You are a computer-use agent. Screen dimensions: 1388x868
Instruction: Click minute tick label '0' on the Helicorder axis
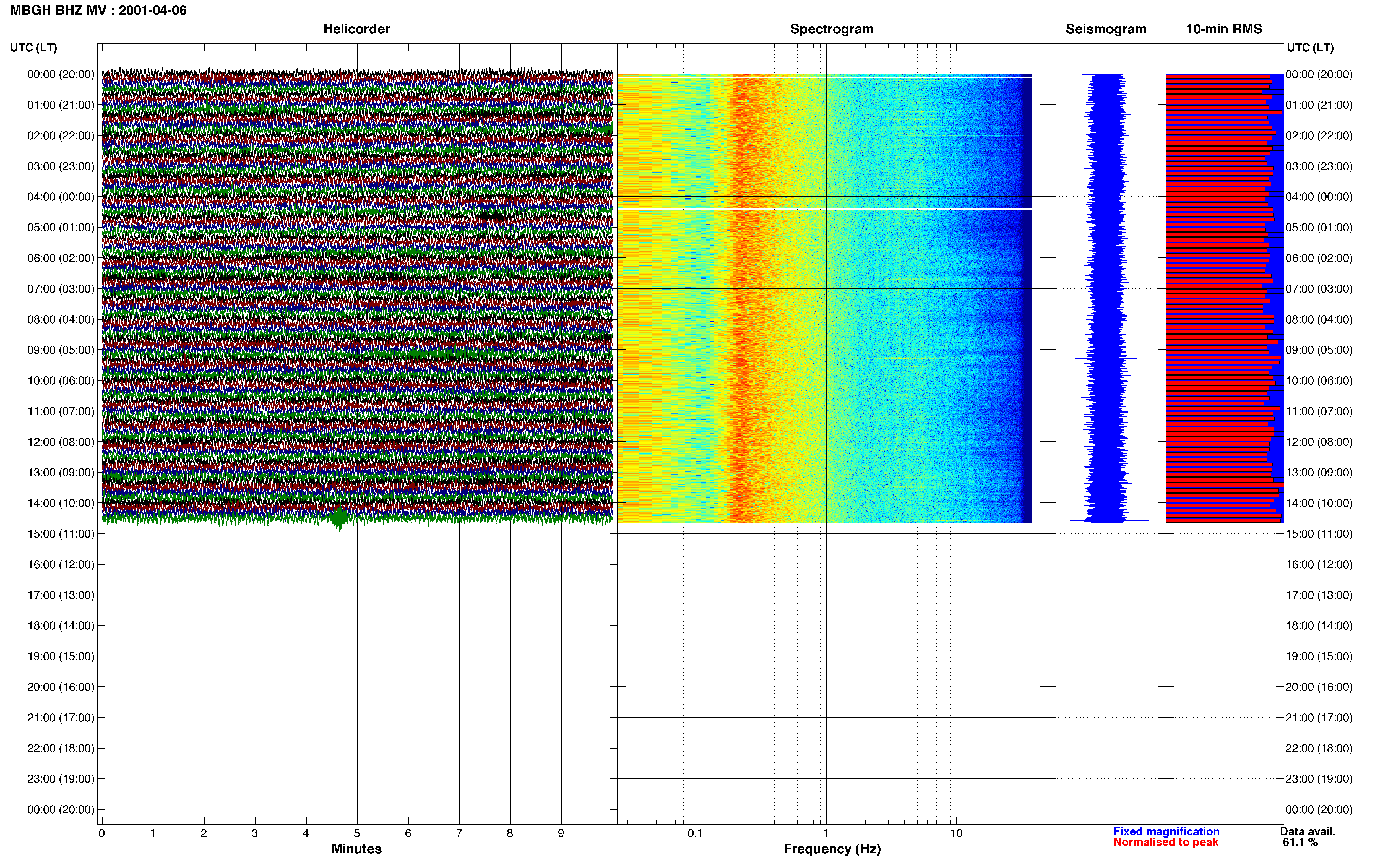(x=101, y=833)
